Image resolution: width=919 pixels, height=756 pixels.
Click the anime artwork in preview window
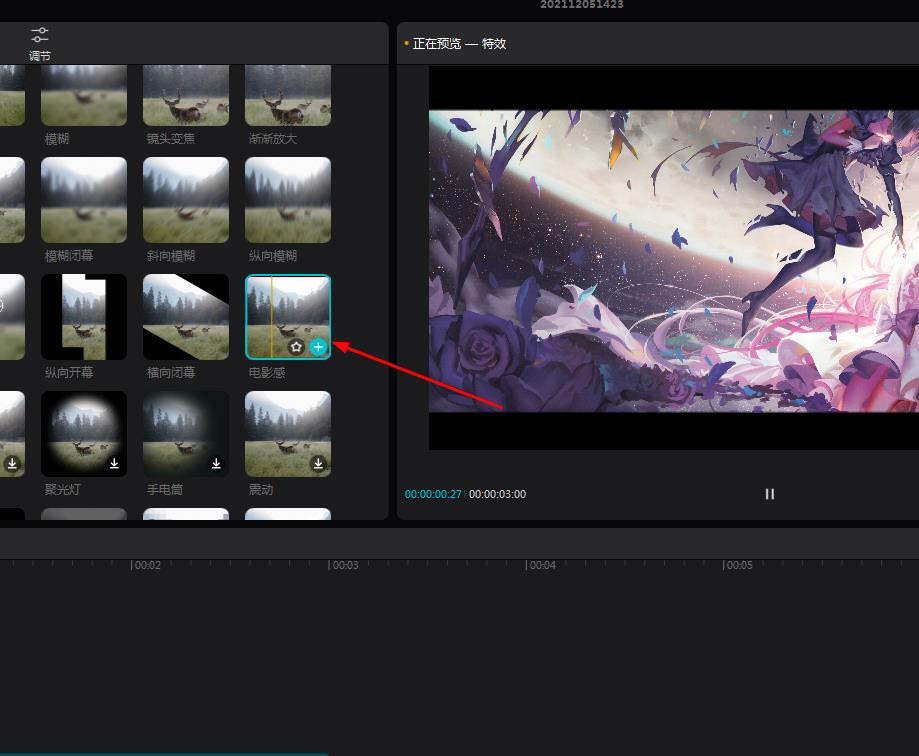[x=673, y=260]
